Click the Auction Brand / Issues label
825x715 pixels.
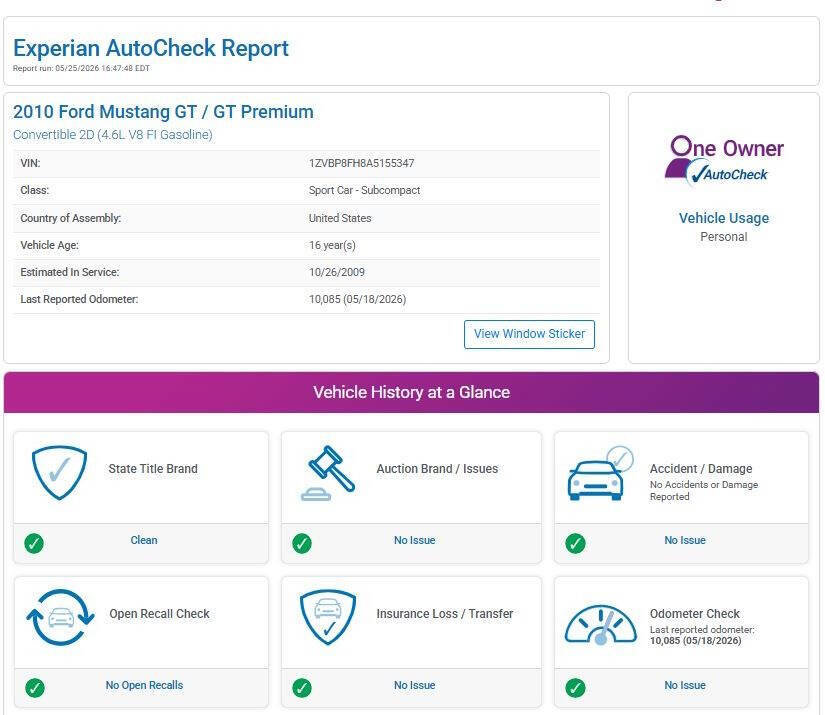pos(437,469)
